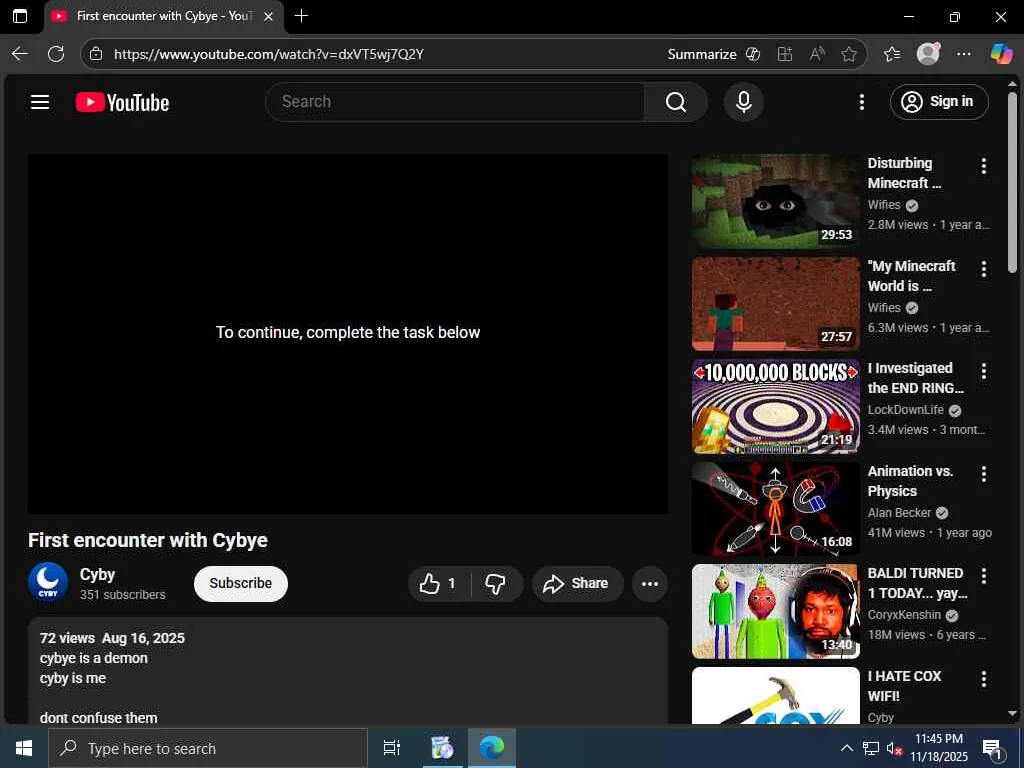Open the LockDownLife channel link
This screenshot has height=768, width=1024.
(x=905, y=409)
